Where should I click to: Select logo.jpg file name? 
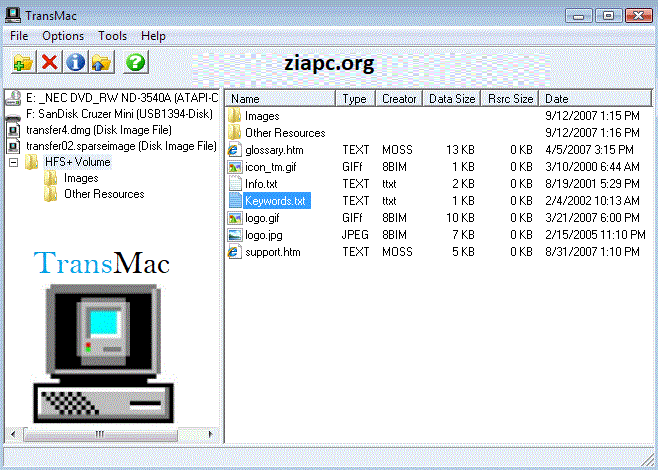pos(264,235)
